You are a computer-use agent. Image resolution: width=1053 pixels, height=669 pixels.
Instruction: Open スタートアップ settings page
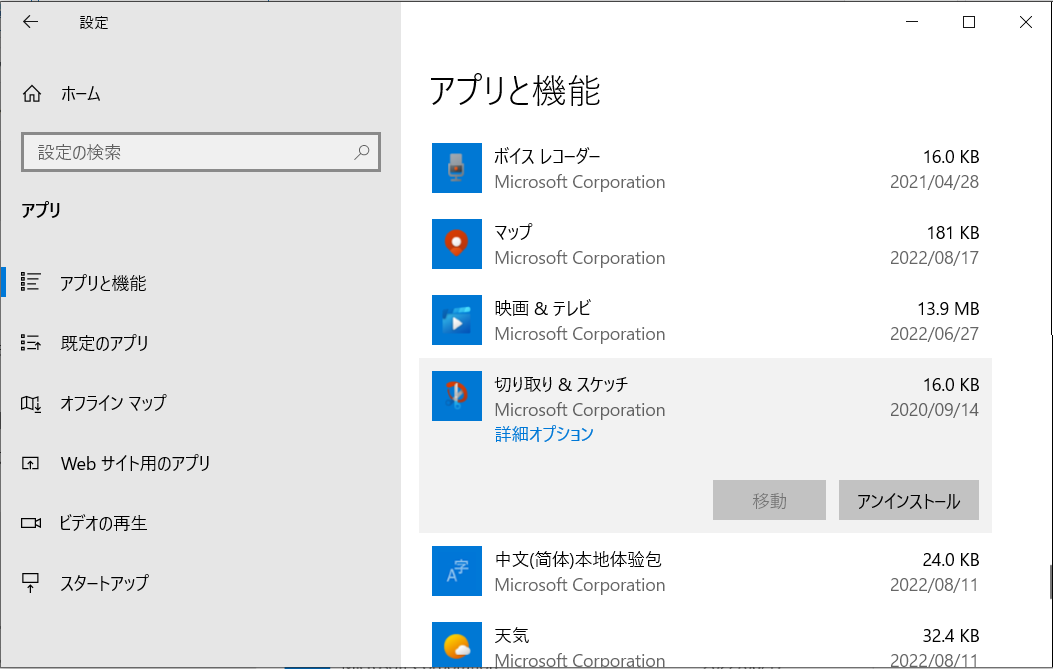(x=104, y=583)
